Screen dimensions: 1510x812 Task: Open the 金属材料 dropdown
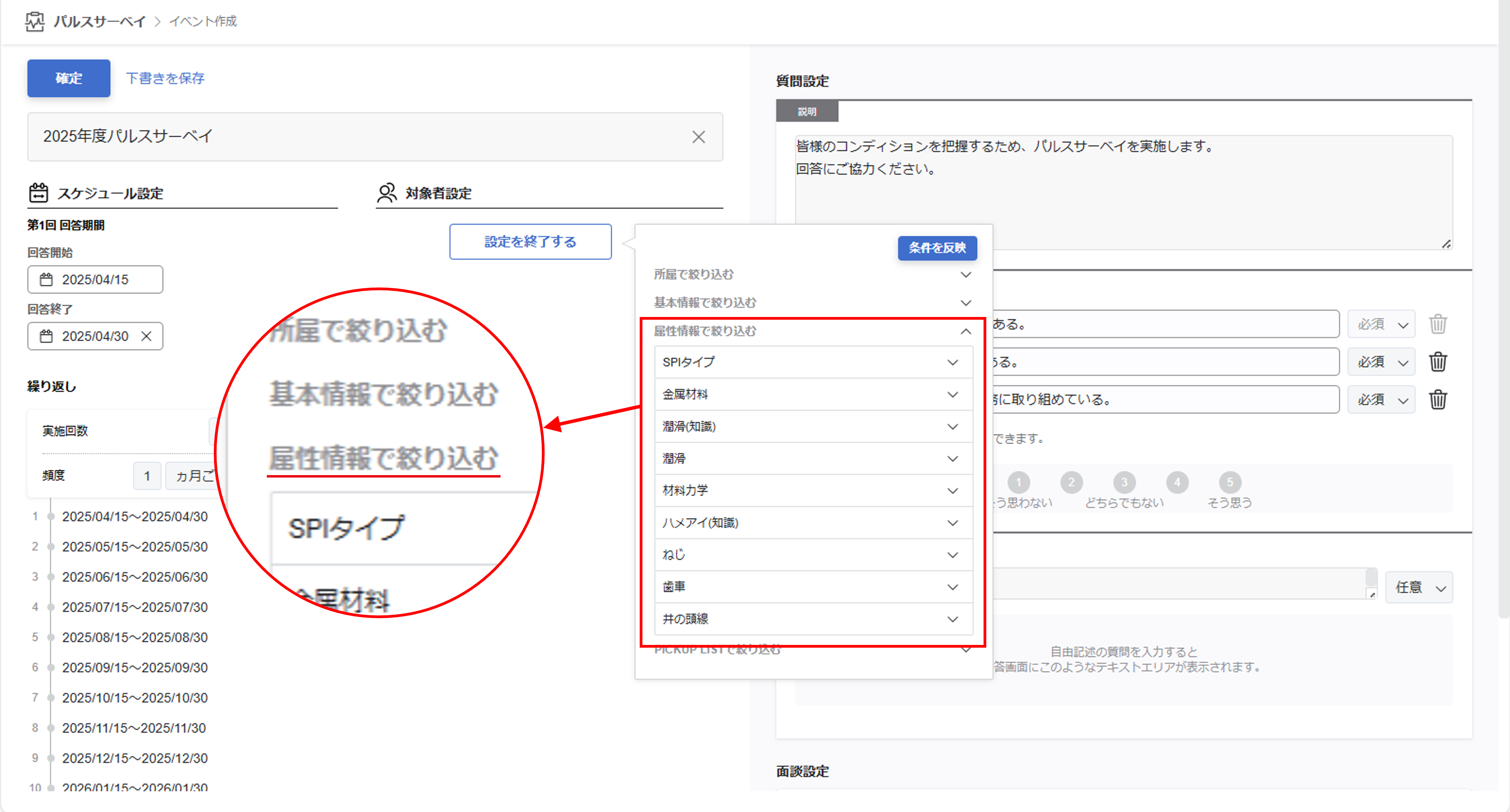[813, 394]
